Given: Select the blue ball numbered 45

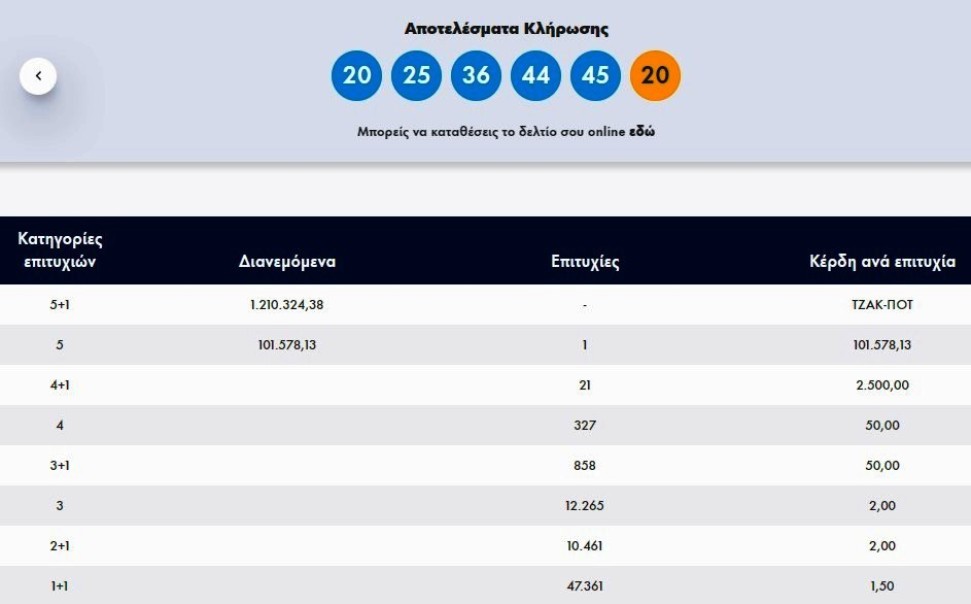Looking at the screenshot, I should coord(595,76).
